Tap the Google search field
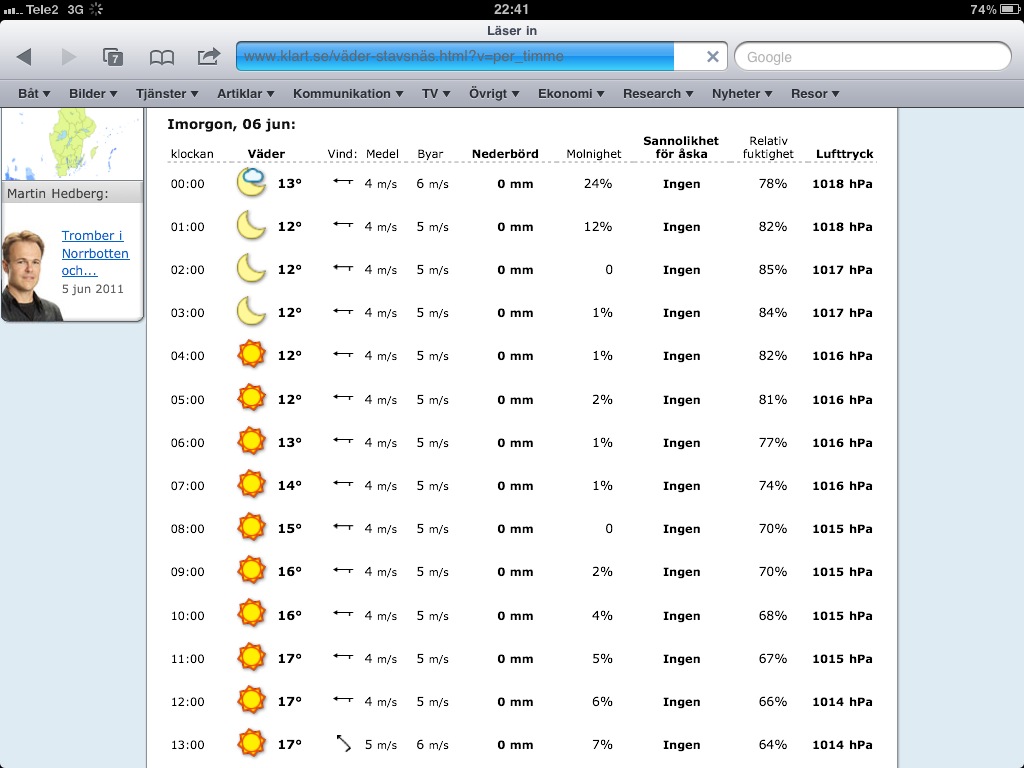The width and height of the screenshot is (1024, 768). pos(873,57)
